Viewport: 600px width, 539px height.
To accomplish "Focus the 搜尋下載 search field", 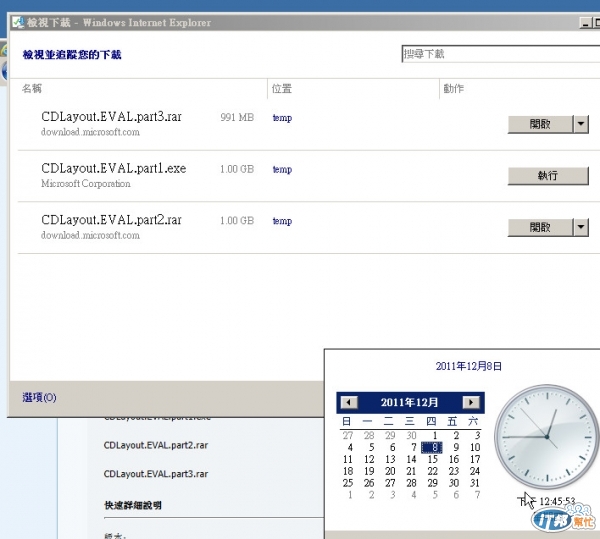I will click(x=501, y=54).
